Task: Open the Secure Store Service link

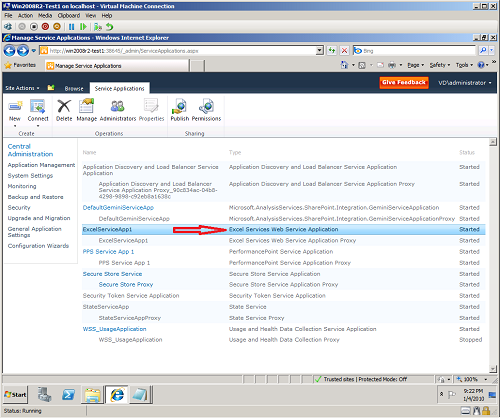Action: 112,274
